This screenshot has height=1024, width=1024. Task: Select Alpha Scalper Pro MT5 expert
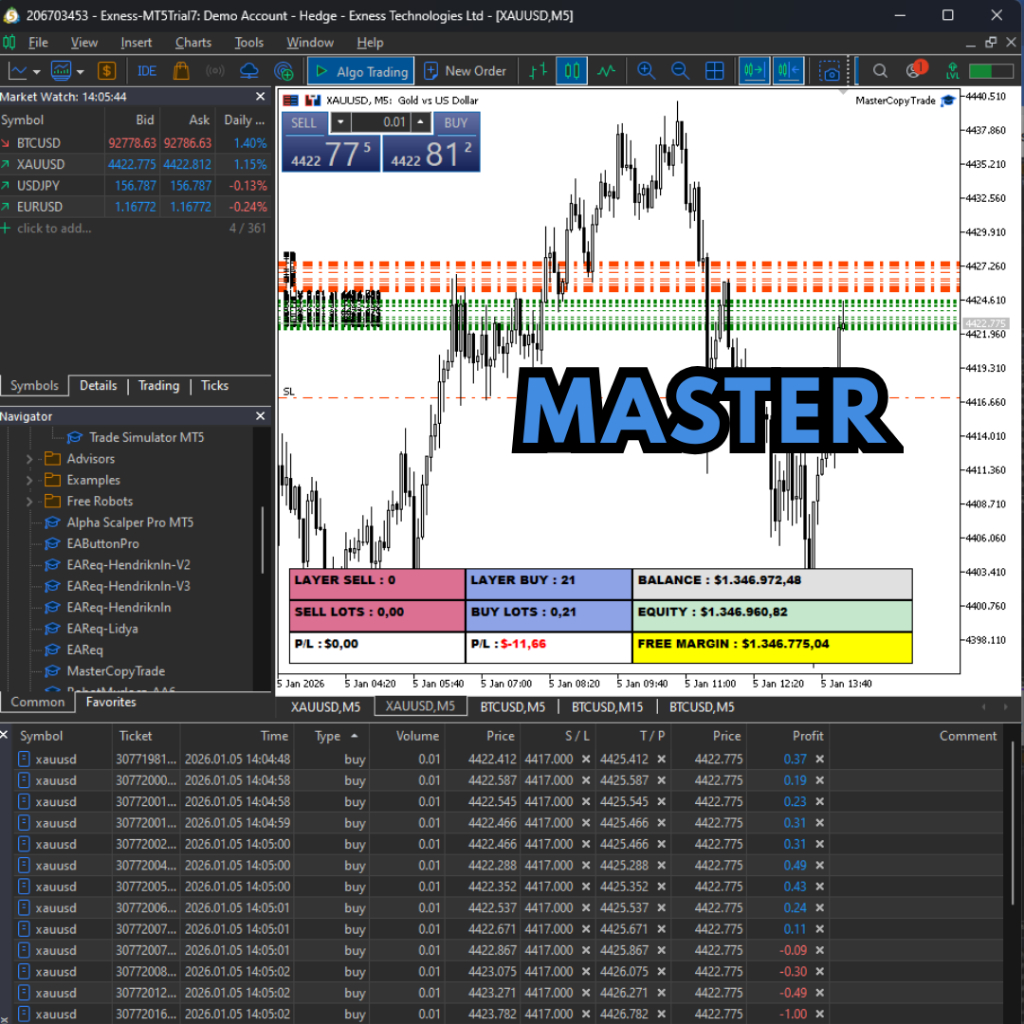click(x=130, y=522)
